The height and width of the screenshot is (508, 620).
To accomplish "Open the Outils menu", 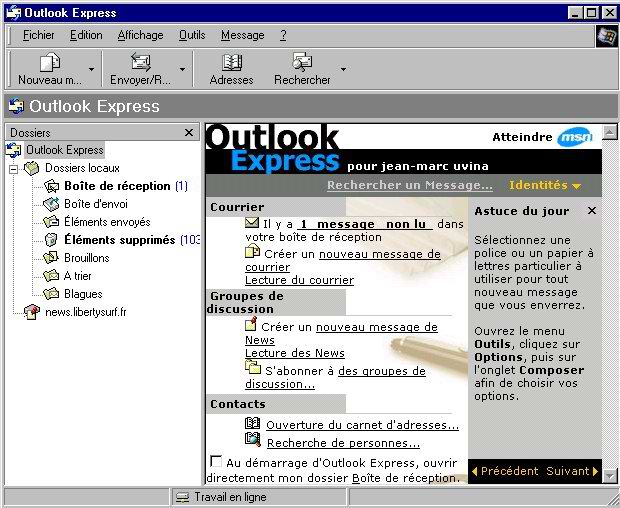I will click(192, 35).
